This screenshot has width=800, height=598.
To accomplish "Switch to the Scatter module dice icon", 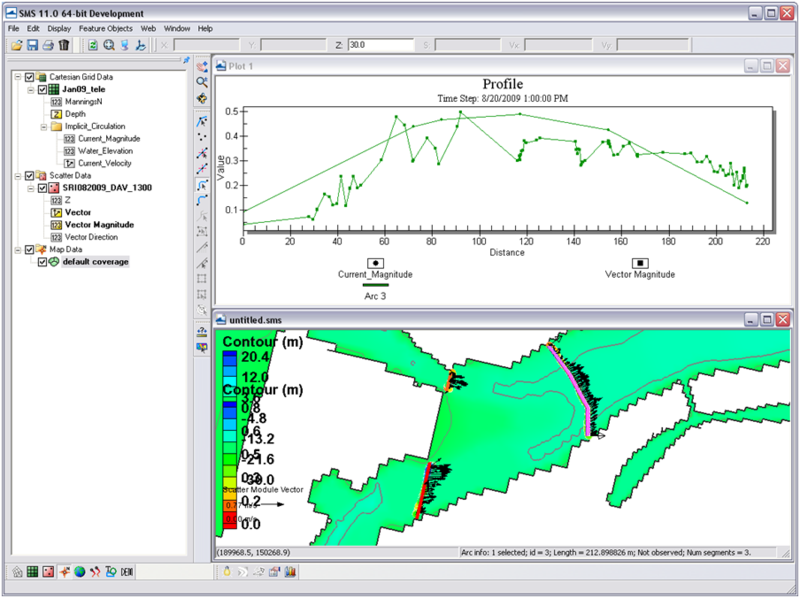I will [x=48, y=572].
